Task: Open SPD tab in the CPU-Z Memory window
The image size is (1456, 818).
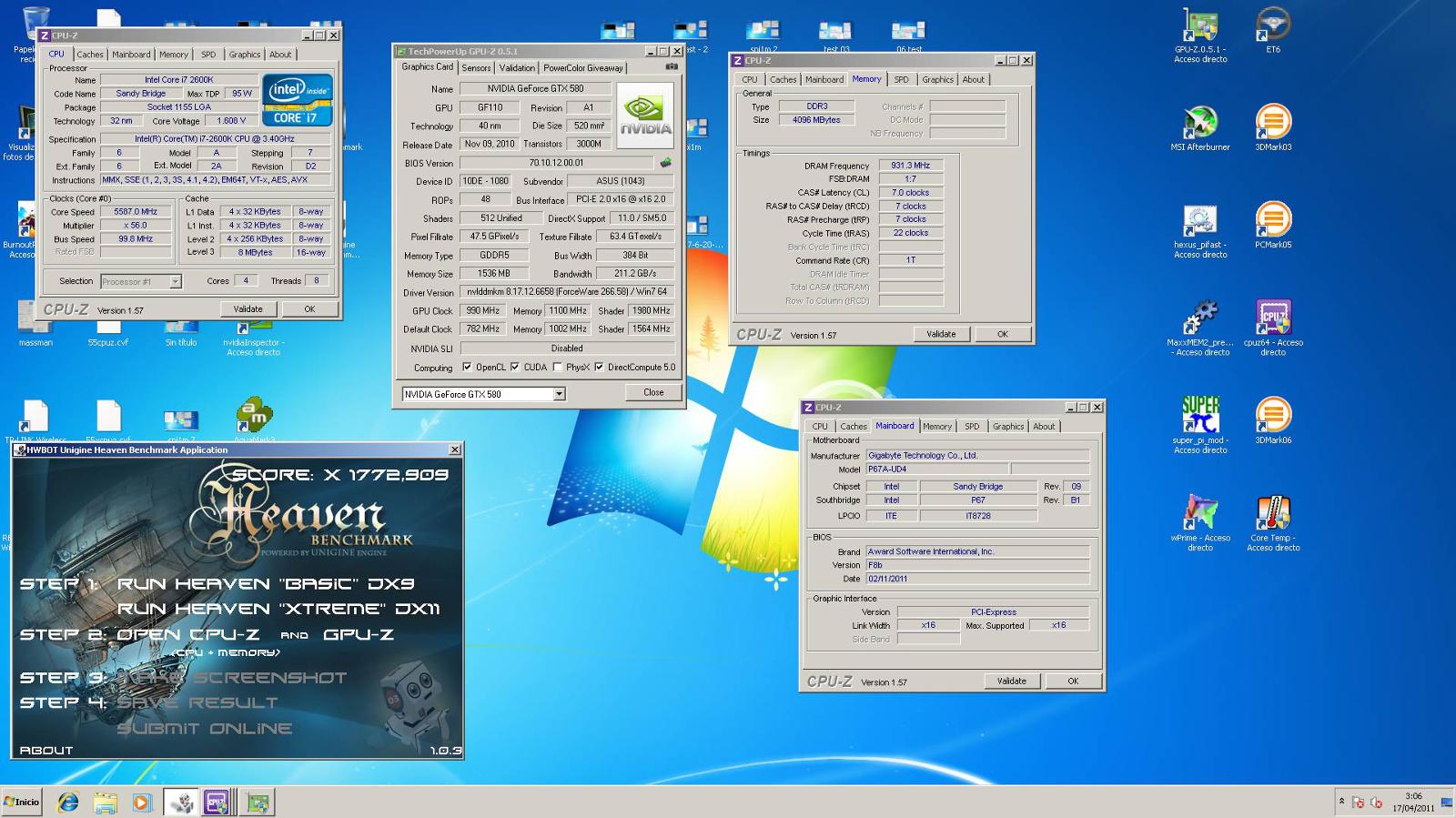Action: pos(901,80)
